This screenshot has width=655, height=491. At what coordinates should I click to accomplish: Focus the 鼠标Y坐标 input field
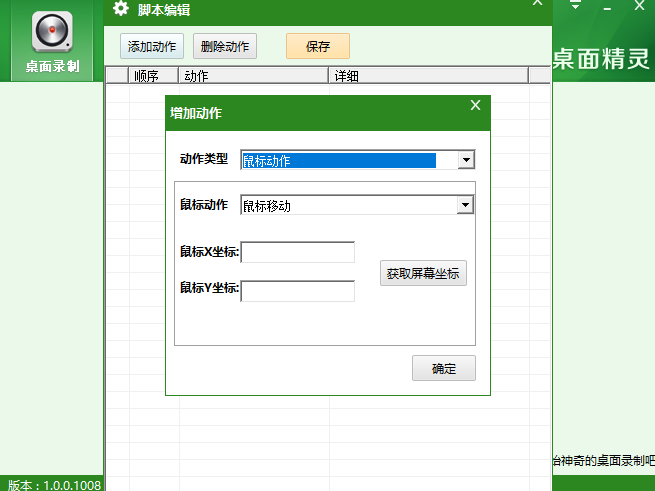pos(297,291)
